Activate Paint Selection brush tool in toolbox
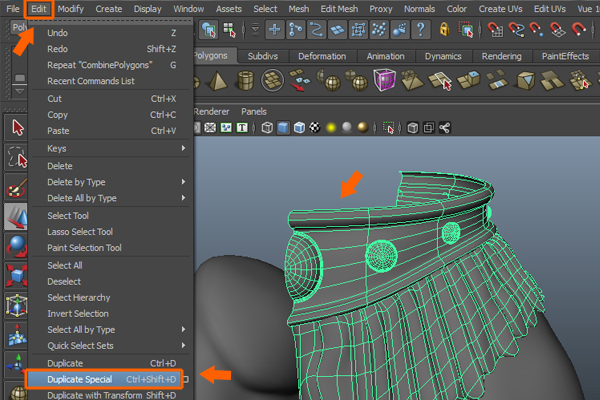600x400 pixels. coord(17,187)
